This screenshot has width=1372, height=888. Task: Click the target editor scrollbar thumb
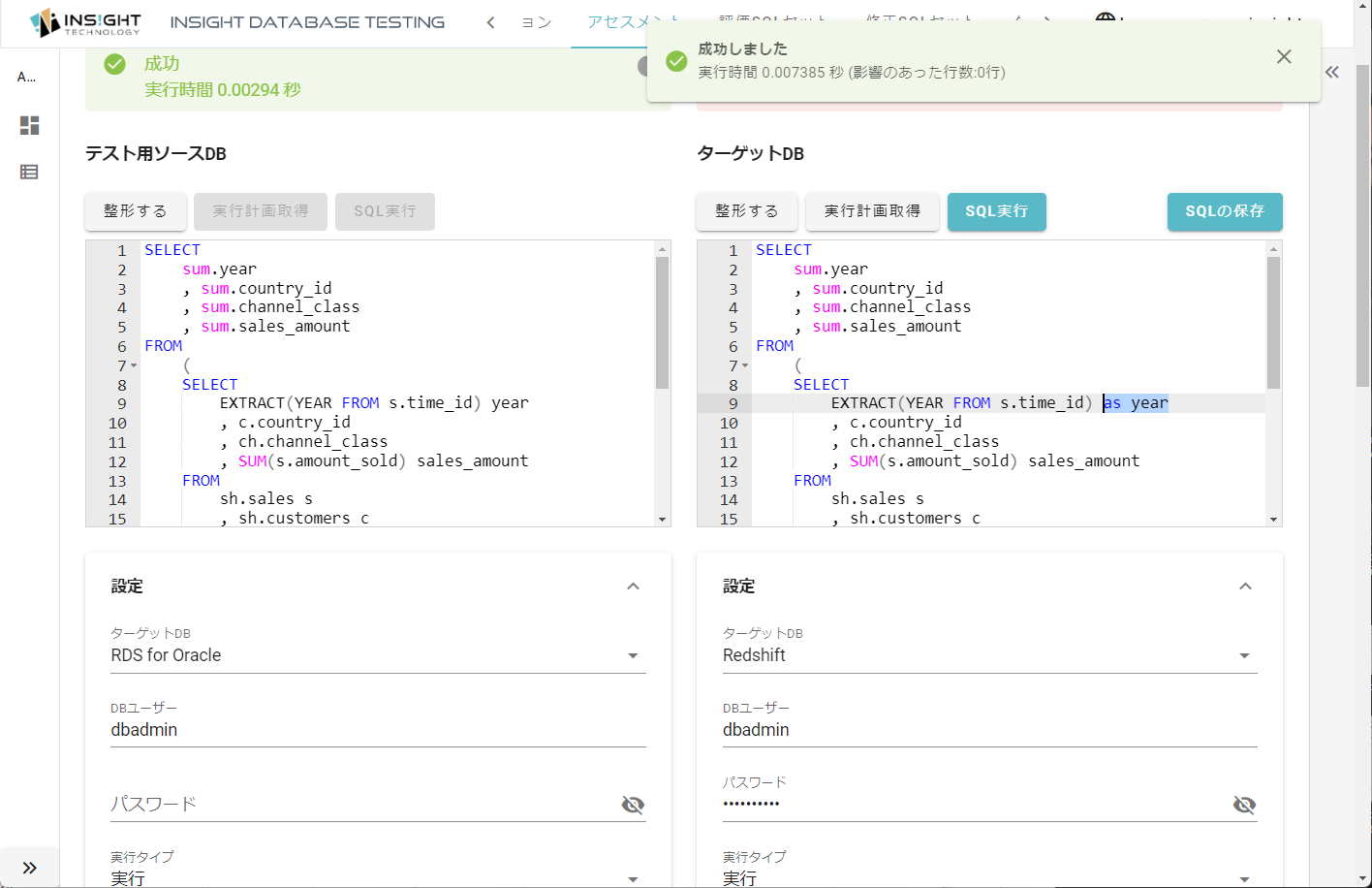pyautogui.click(x=1274, y=323)
